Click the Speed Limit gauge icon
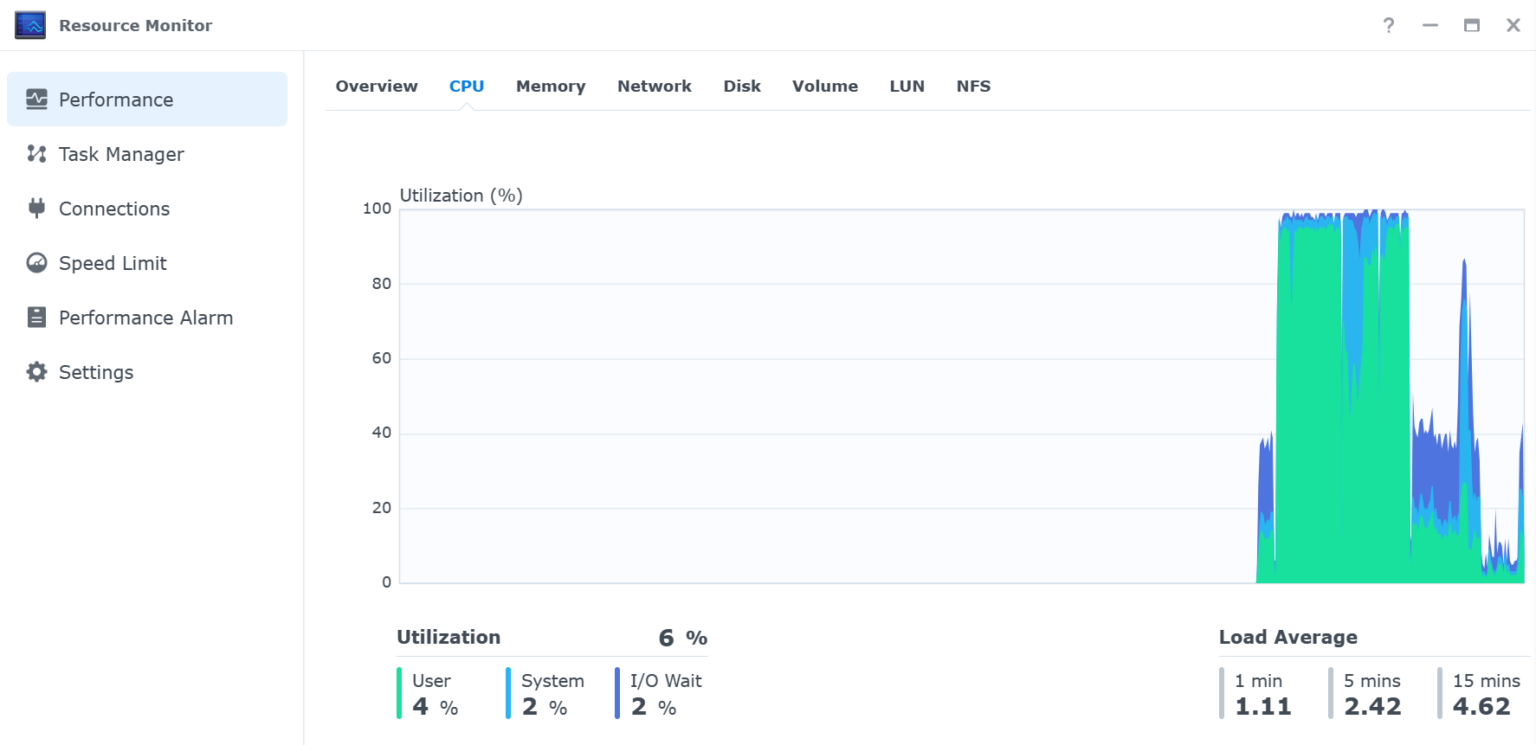This screenshot has height=745, width=1536. (37, 263)
